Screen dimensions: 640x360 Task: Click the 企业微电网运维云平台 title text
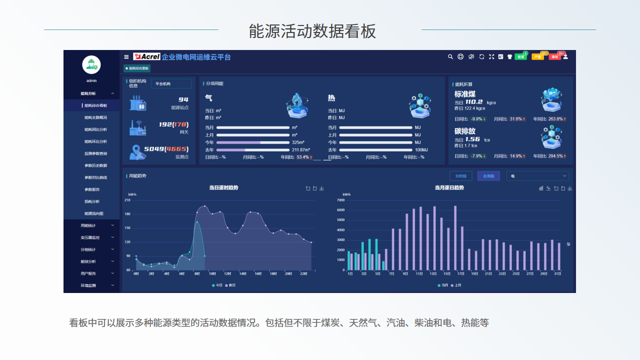[x=196, y=57]
